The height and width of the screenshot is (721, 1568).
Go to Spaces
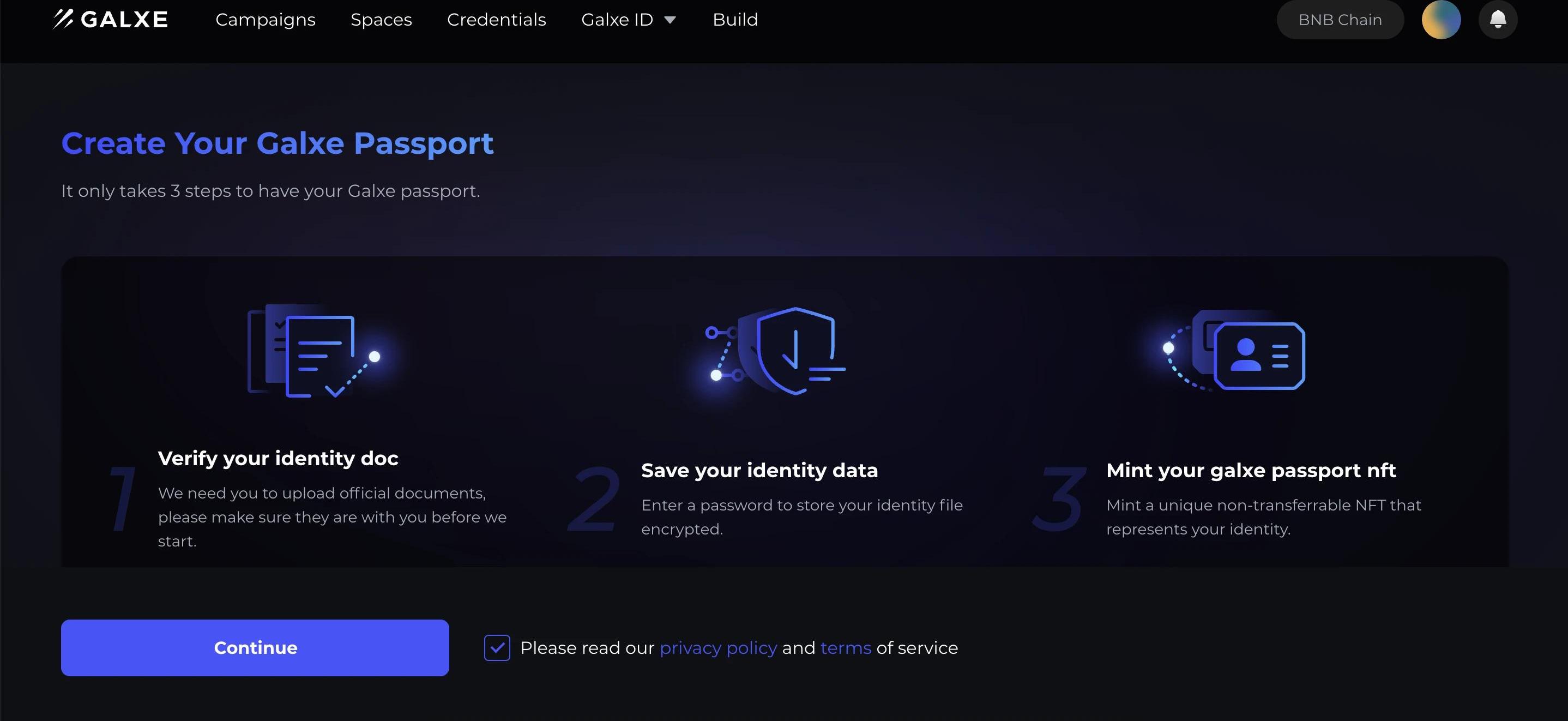(381, 20)
